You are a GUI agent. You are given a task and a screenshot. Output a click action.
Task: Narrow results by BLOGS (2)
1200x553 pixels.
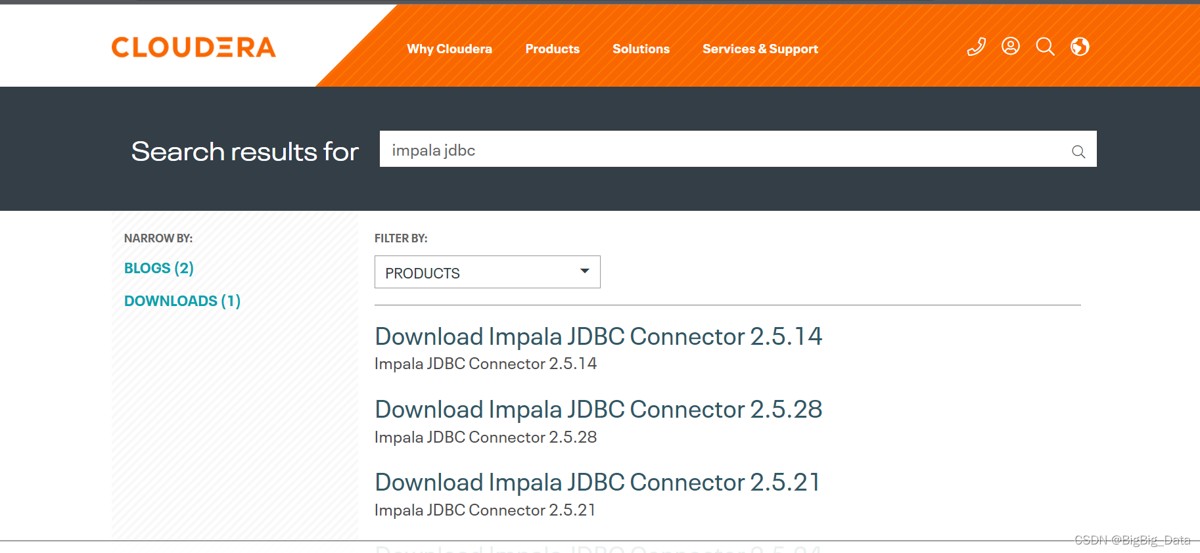pos(159,268)
